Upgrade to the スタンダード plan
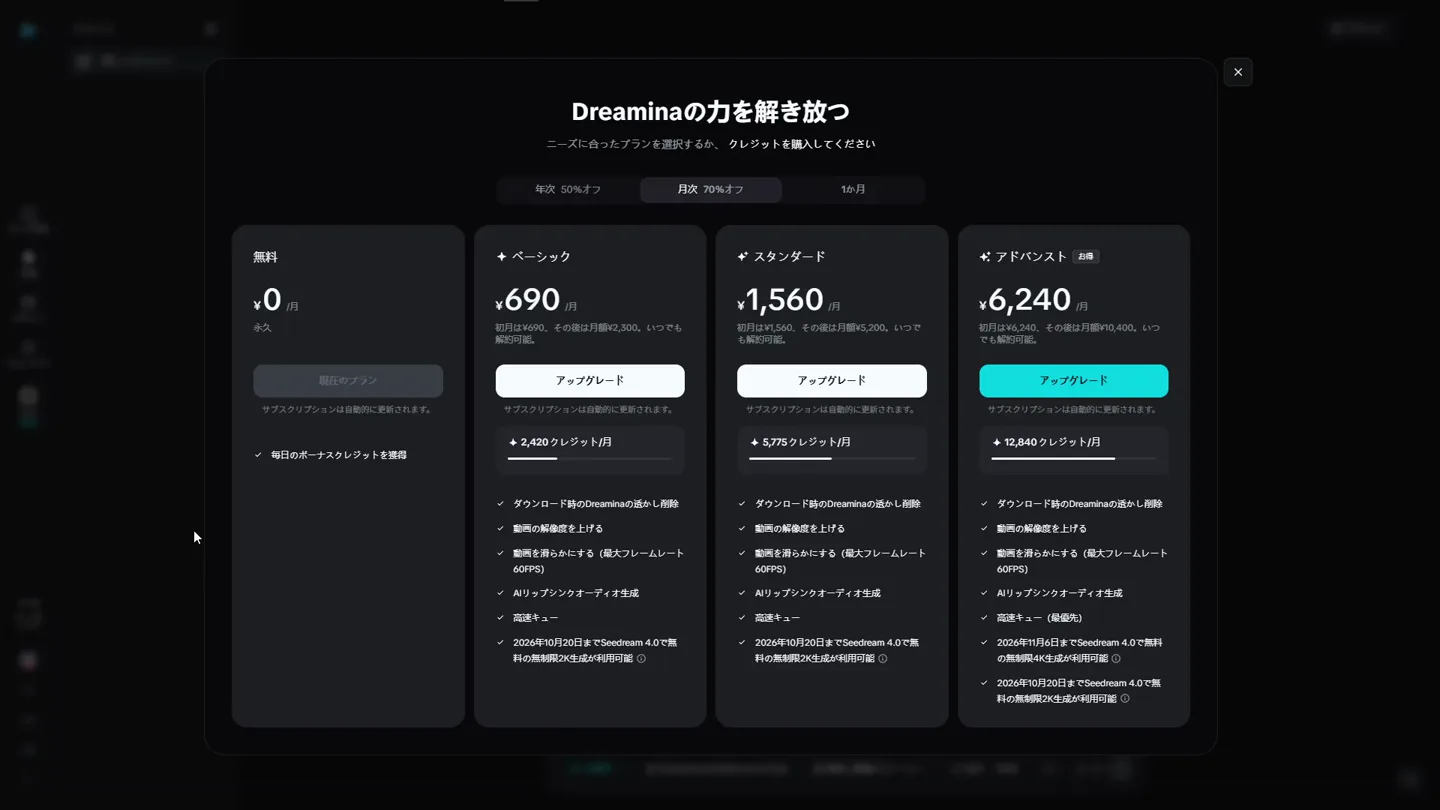Image resolution: width=1440 pixels, height=810 pixels. [832, 381]
